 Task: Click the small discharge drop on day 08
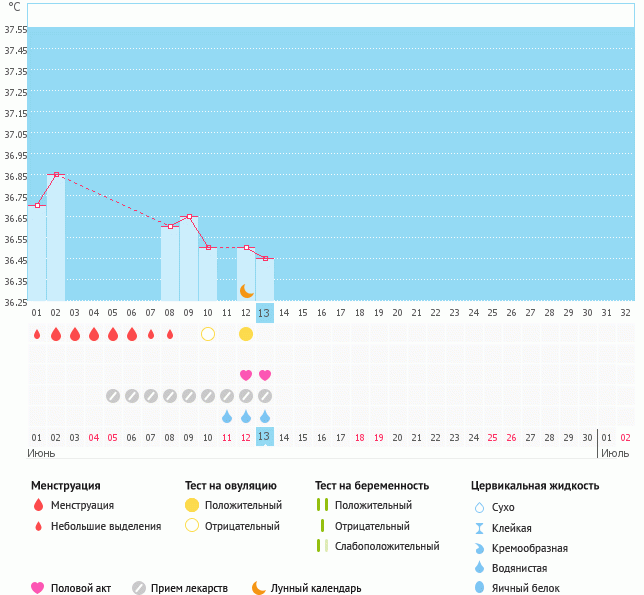(170, 333)
